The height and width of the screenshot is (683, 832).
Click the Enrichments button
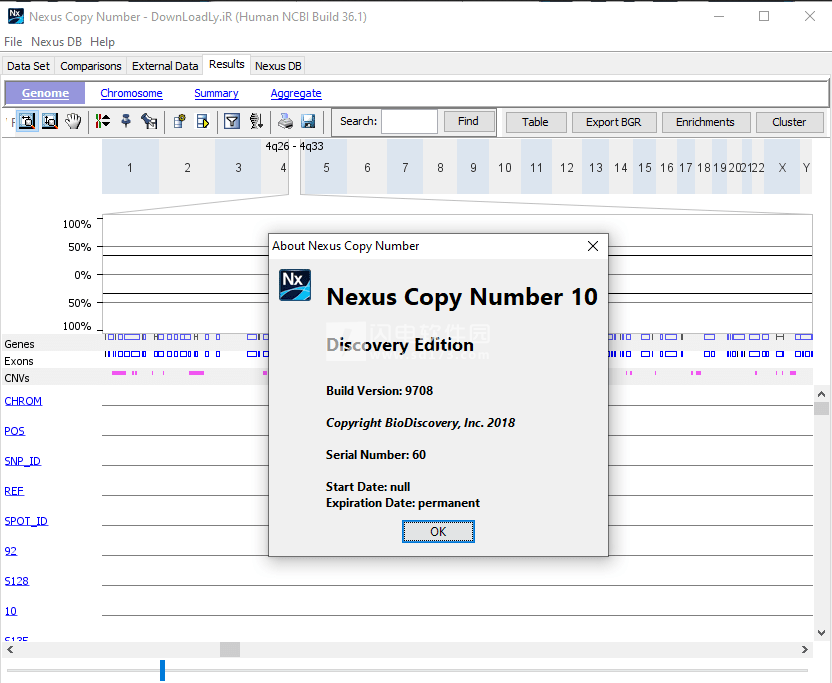[x=705, y=122]
